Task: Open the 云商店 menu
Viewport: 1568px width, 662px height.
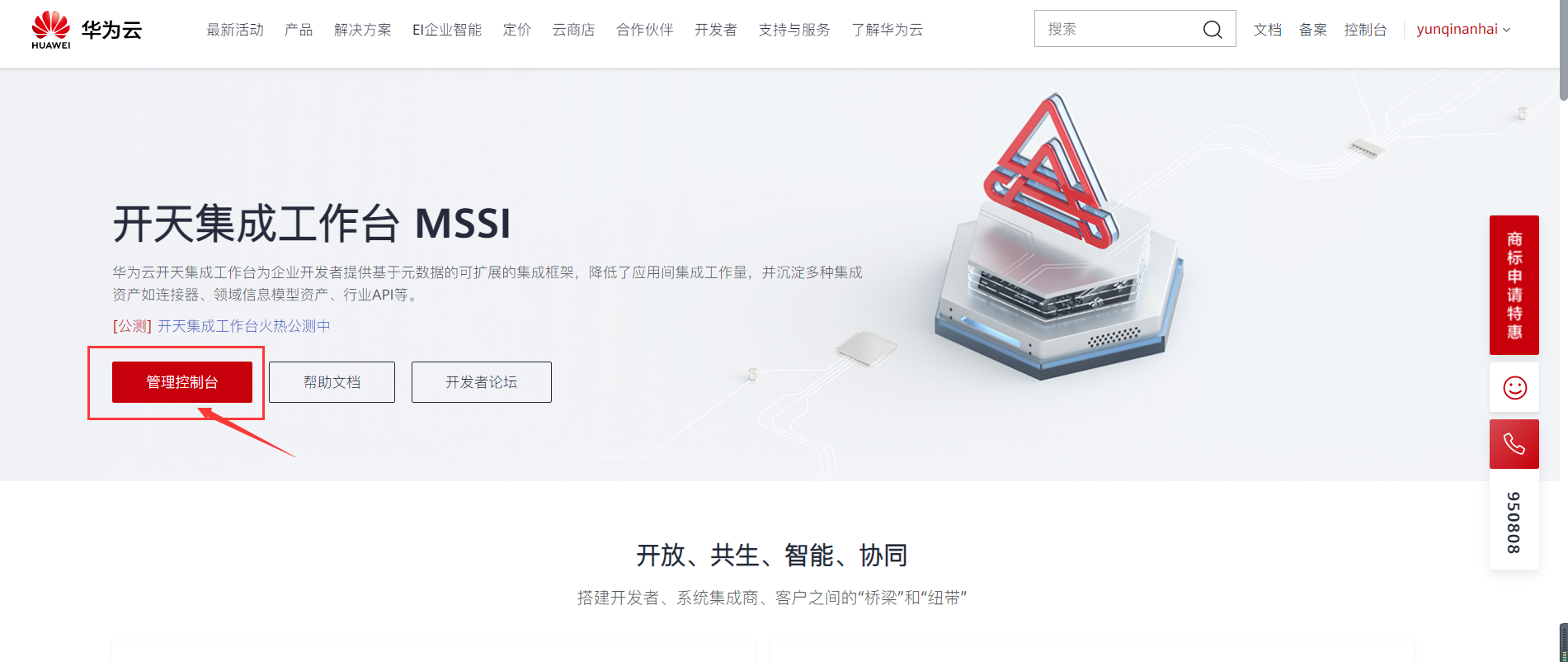Action: 573,30
